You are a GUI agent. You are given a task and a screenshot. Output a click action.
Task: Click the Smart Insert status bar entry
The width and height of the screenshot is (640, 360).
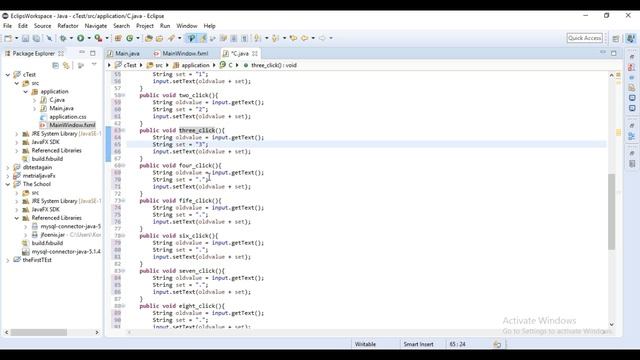click(x=418, y=344)
